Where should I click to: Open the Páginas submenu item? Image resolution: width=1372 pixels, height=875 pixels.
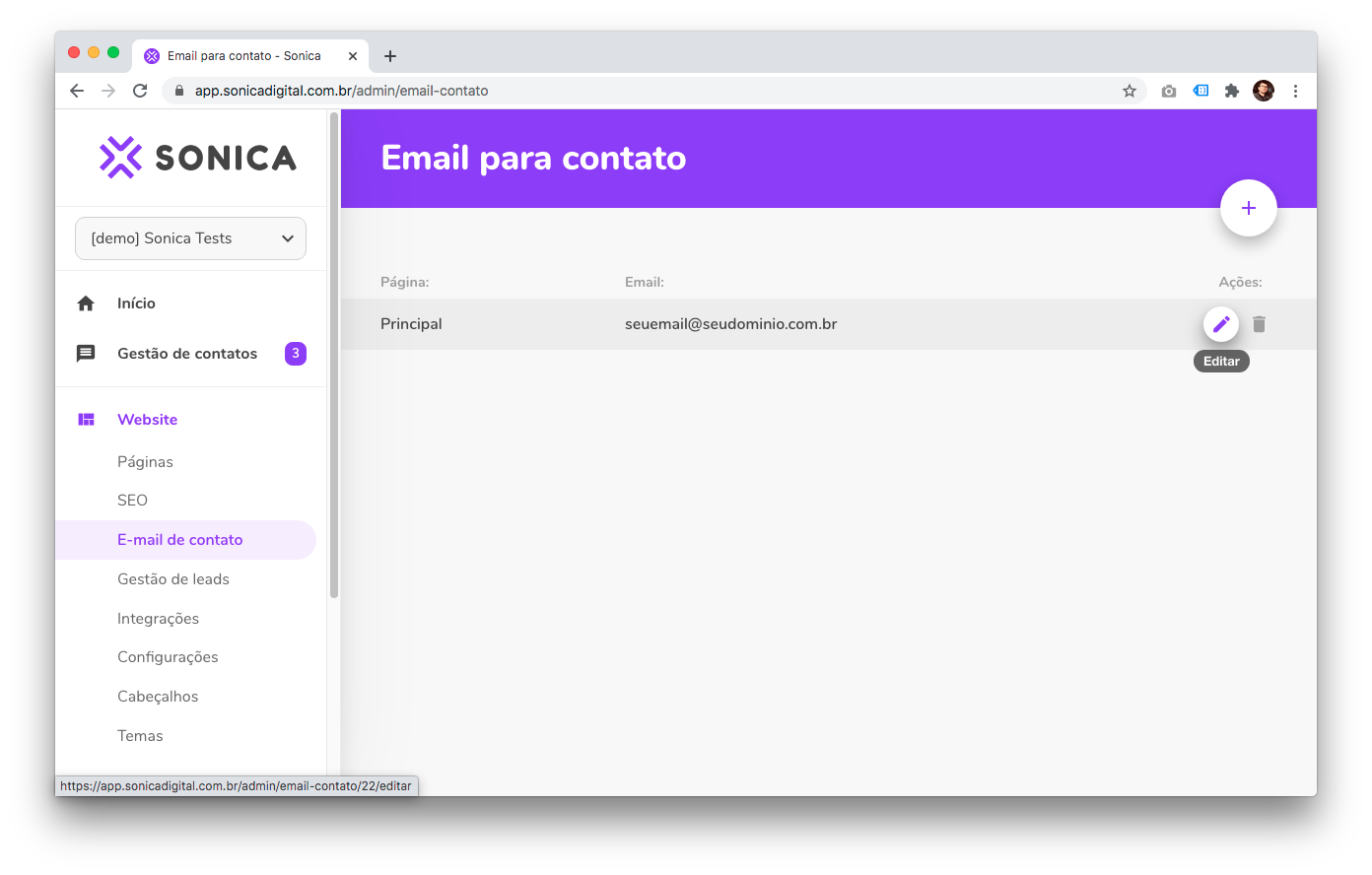(145, 462)
